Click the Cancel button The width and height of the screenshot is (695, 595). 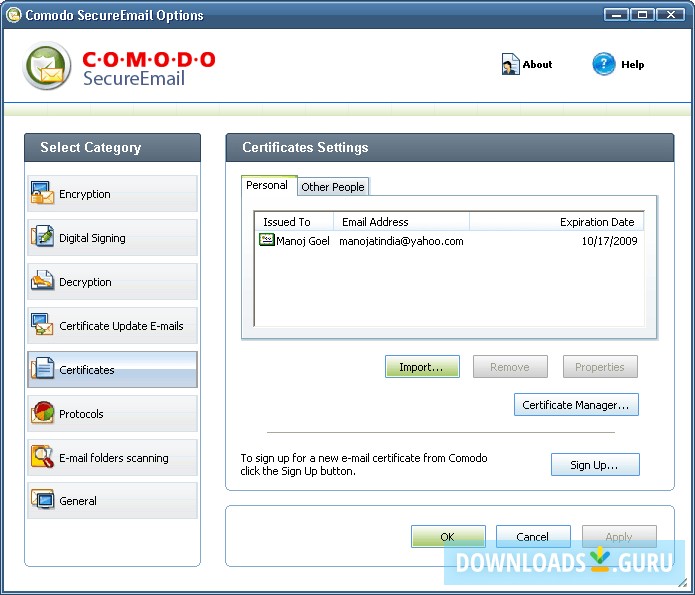point(533,536)
